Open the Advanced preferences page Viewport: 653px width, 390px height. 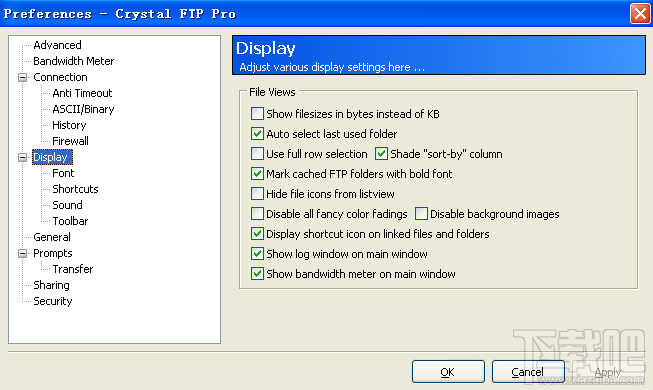click(x=57, y=45)
